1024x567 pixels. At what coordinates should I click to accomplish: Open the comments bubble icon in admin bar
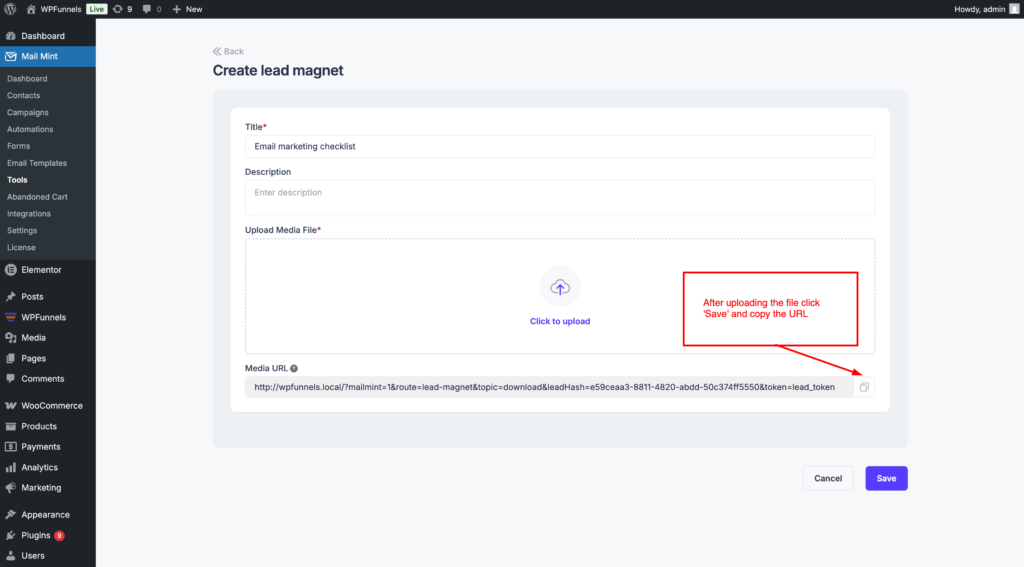pos(146,9)
